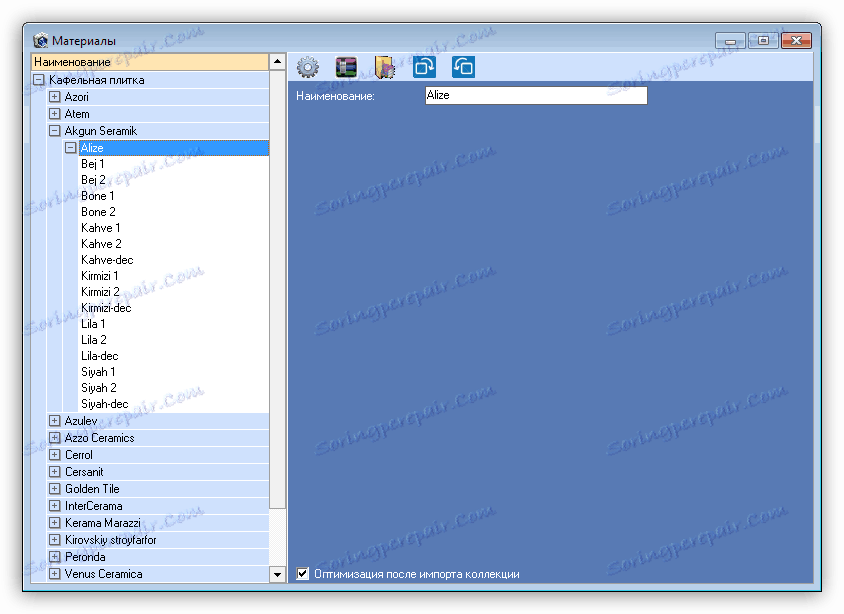This screenshot has width=844, height=614.
Task: Select the Akgun Seramik label
Action: (101, 131)
